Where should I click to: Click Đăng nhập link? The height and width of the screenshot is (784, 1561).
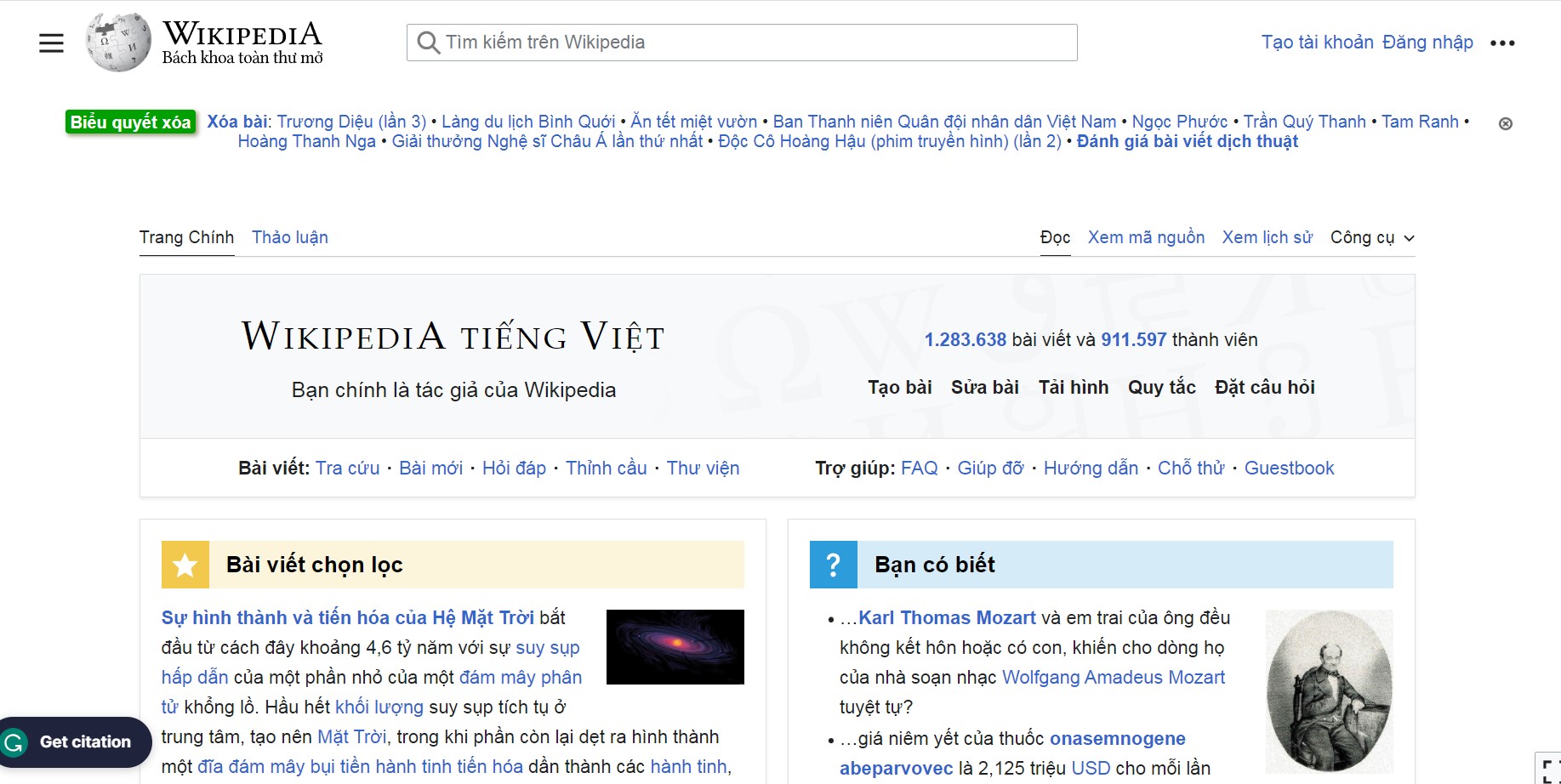click(x=1427, y=43)
